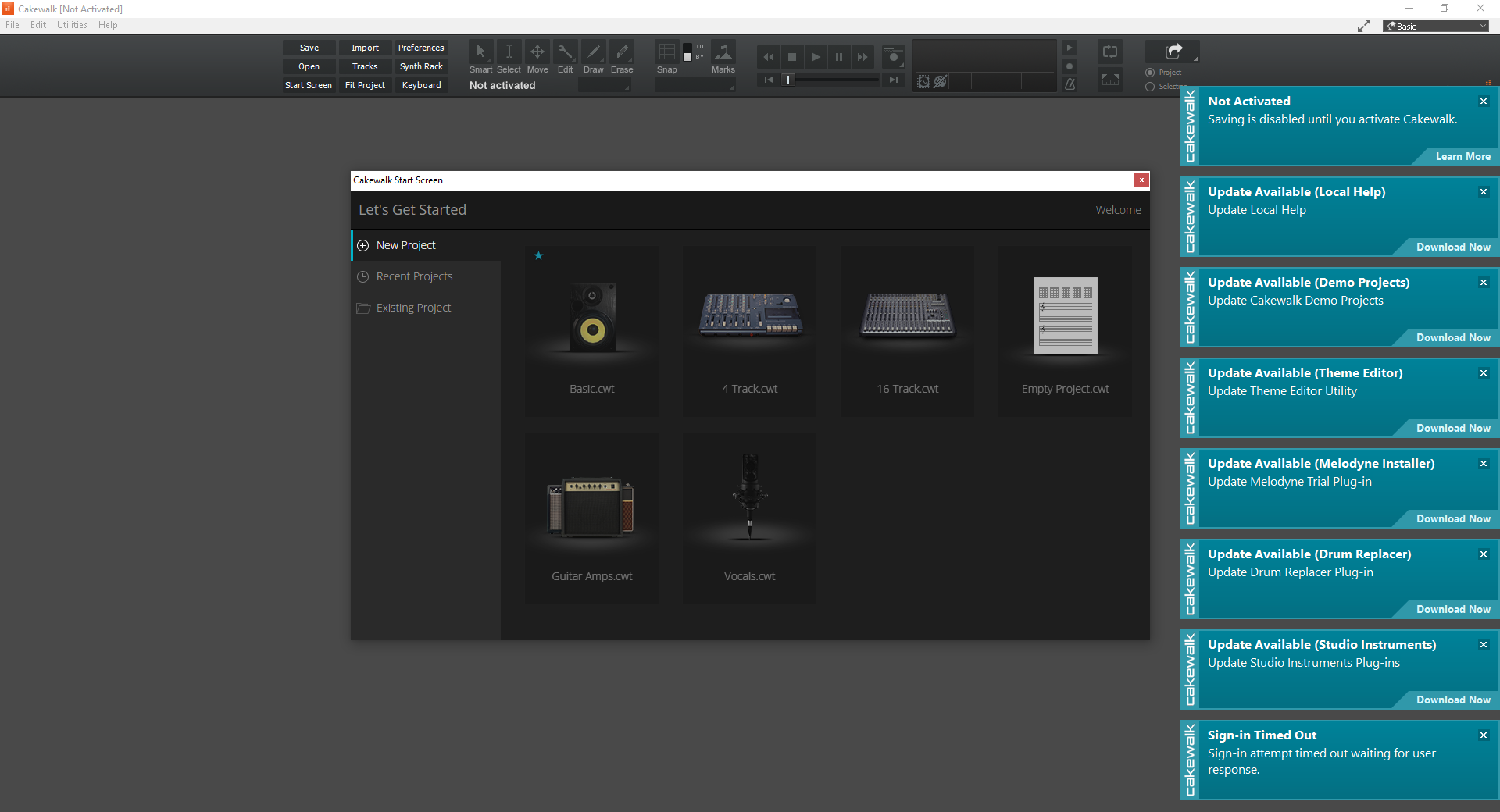Screen dimensions: 1500x812
Task: Choose the Selection export radio button
Action: 1150,87
